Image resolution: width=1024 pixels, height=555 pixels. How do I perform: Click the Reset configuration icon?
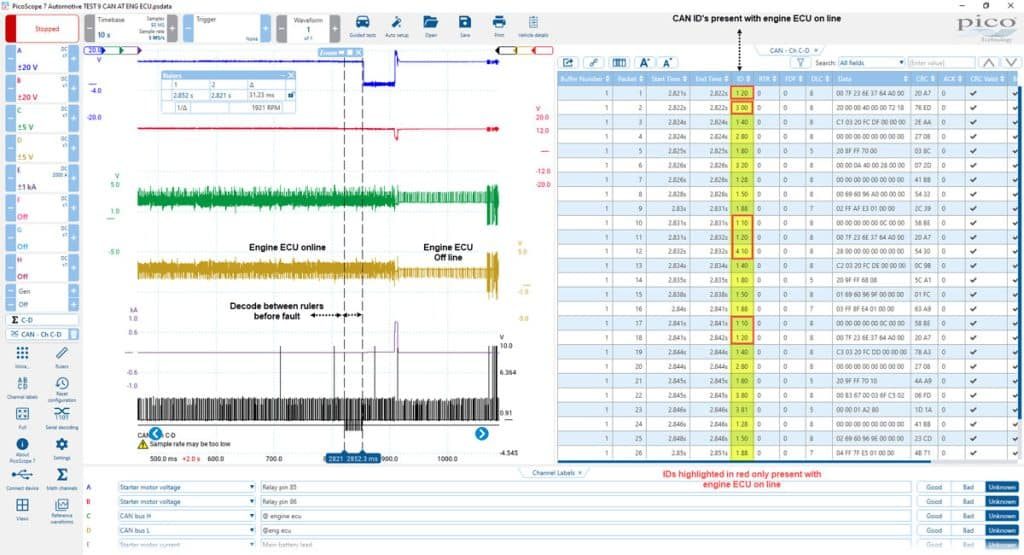61,388
